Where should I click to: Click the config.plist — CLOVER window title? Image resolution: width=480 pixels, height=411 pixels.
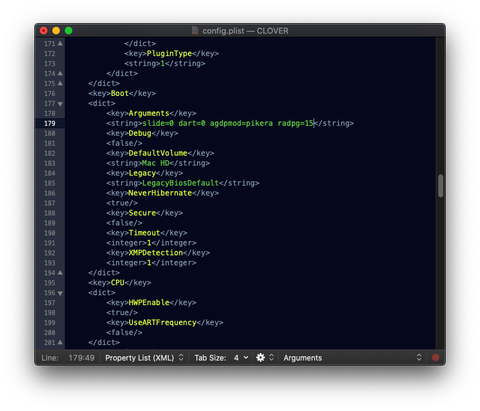pos(245,31)
